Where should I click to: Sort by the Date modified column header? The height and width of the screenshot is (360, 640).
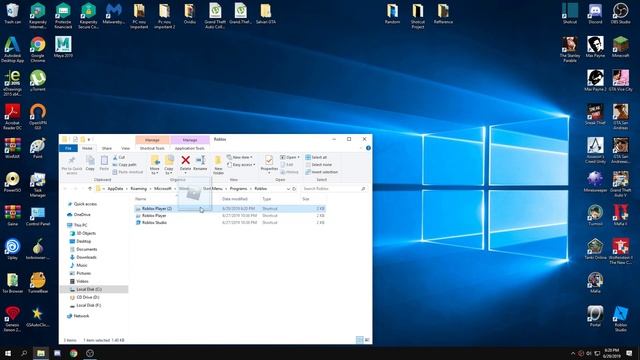tap(235, 199)
